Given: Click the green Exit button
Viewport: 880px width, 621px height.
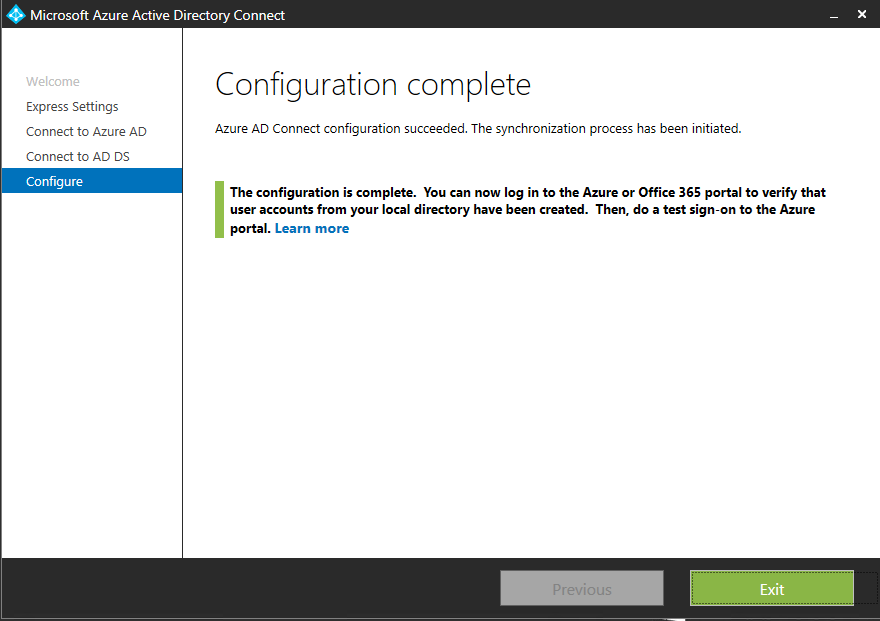Looking at the screenshot, I should pos(772,588).
